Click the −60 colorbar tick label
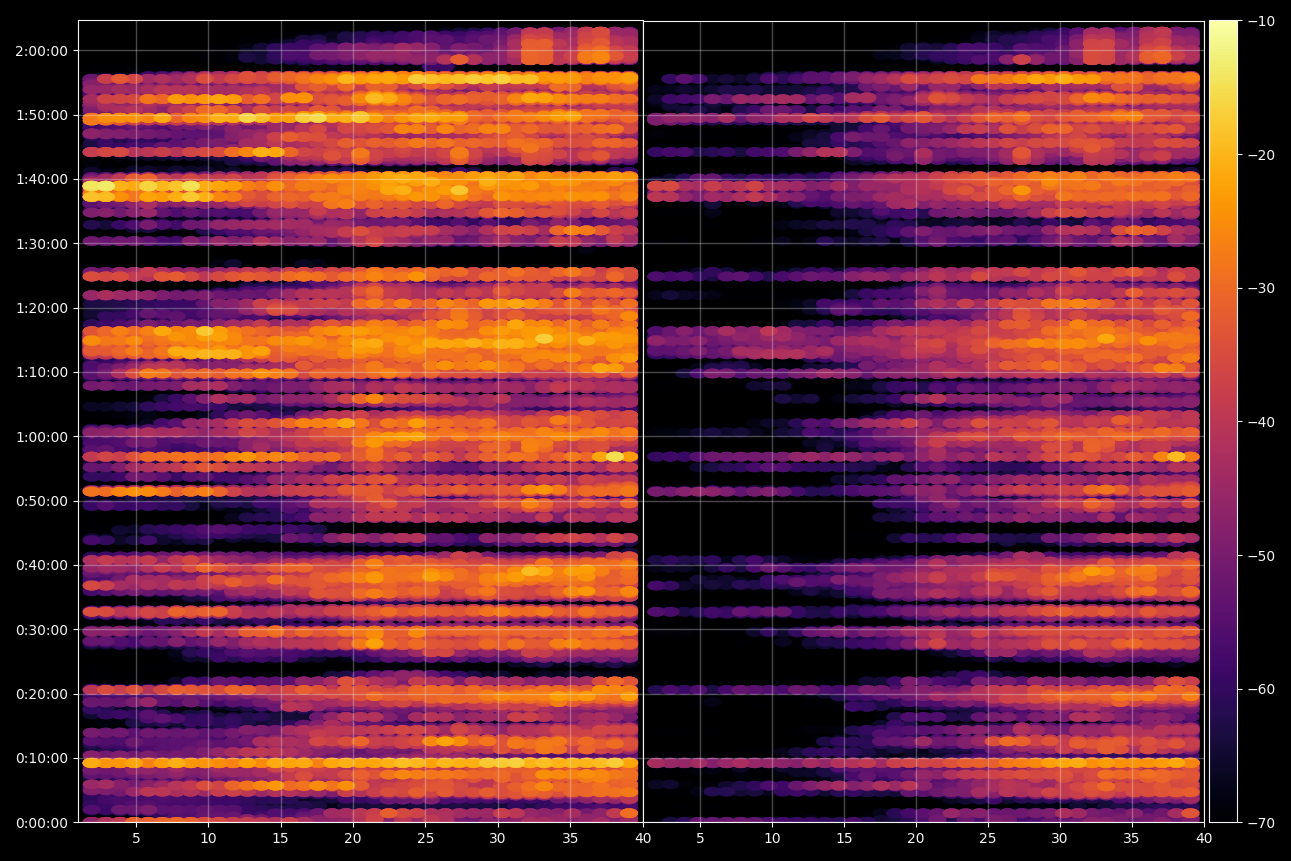 pyautogui.click(x=1259, y=689)
